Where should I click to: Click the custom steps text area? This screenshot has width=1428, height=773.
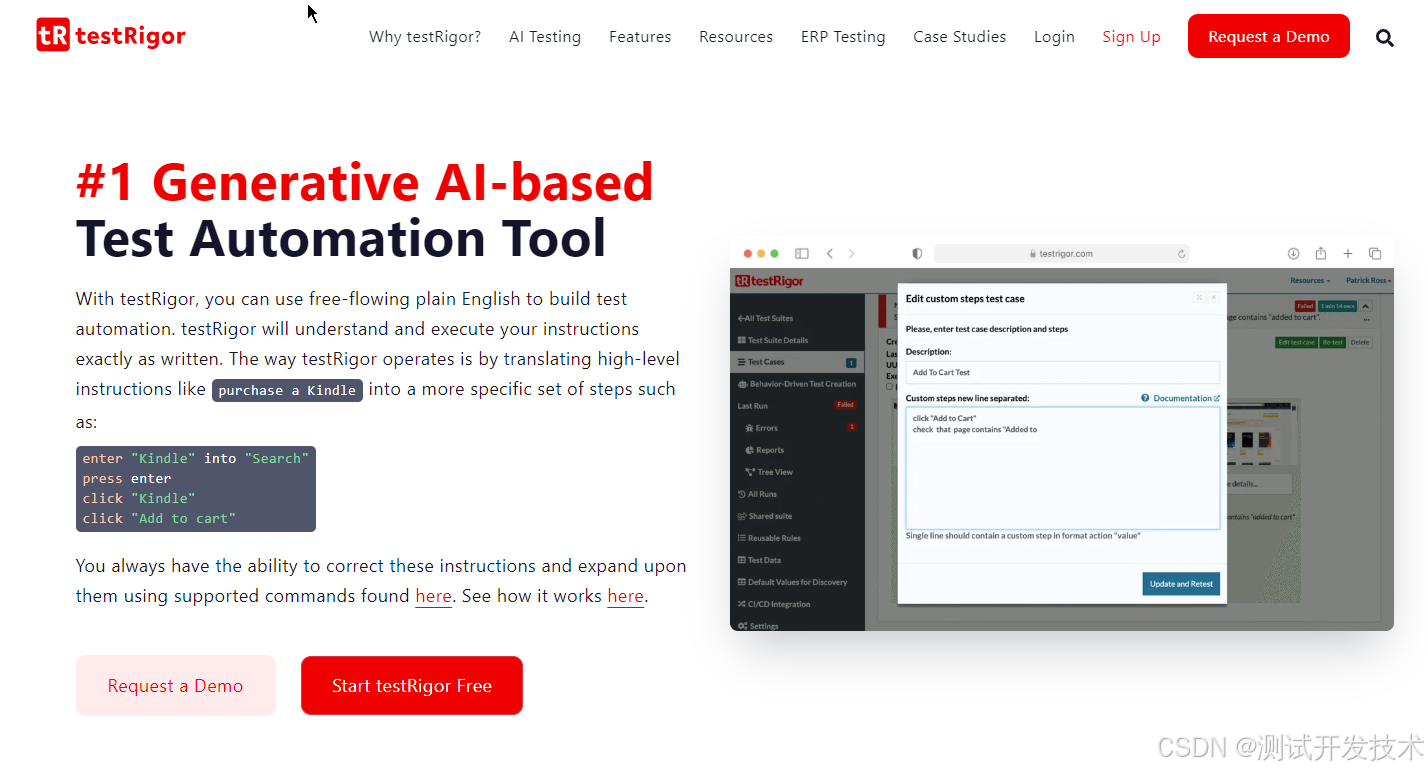click(1063, 468)
